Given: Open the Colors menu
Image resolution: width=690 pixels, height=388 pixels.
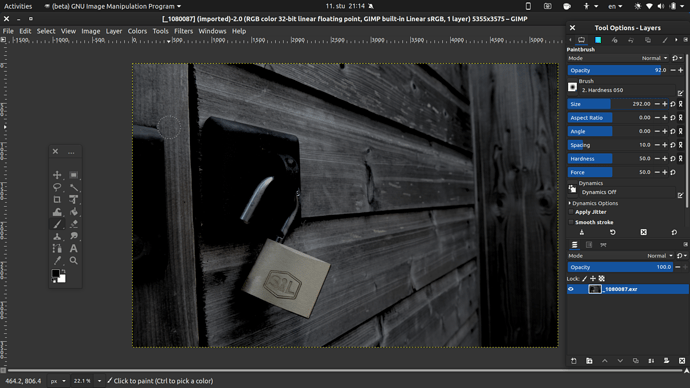Looking at the screenshot, I should 137,31.
